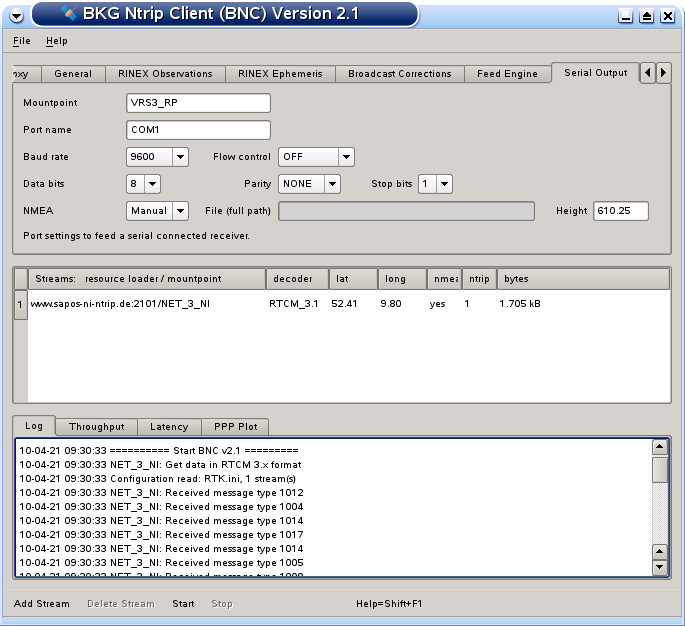Show the PPP Plot tab
Viewport: 685px width, 626px height.
(234, 427)
